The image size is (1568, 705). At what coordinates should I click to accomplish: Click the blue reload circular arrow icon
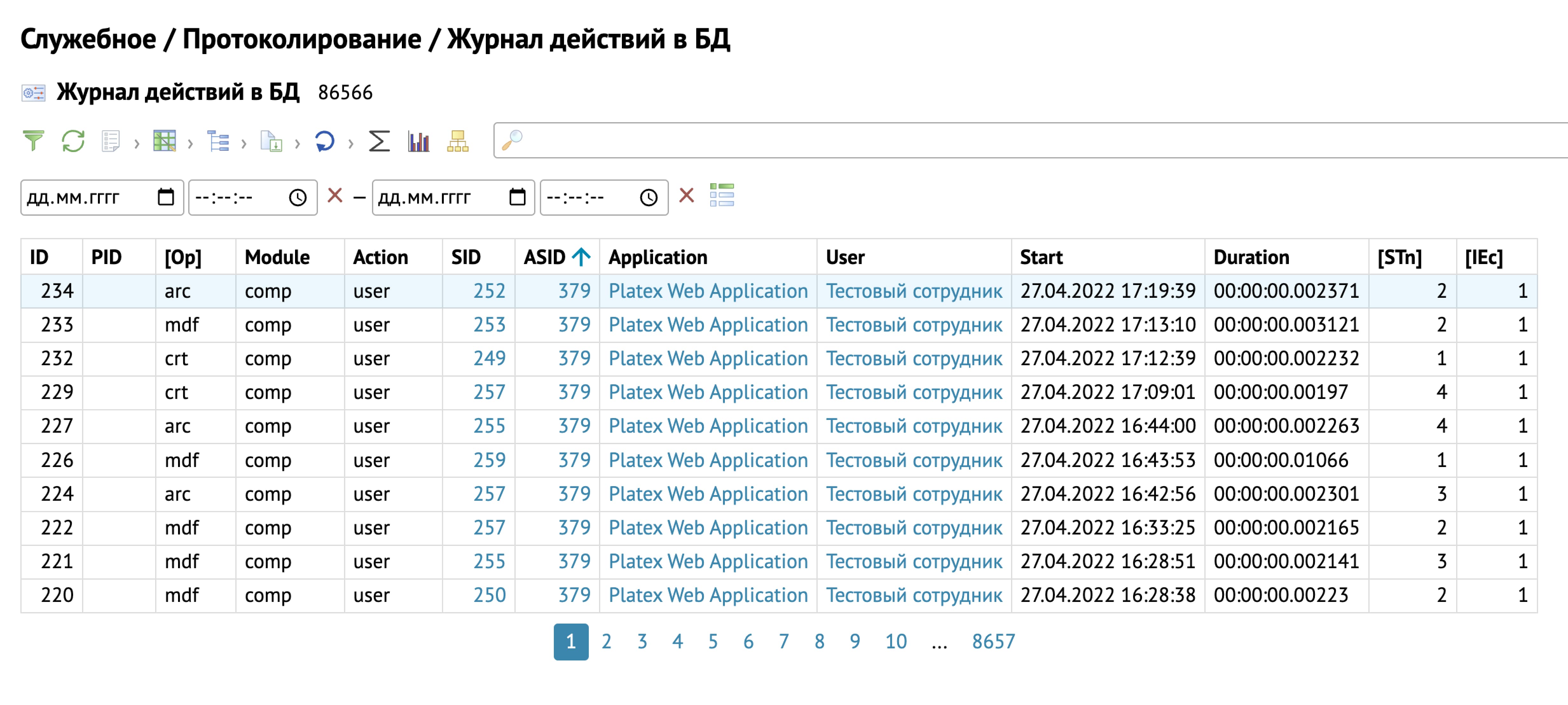324,141
